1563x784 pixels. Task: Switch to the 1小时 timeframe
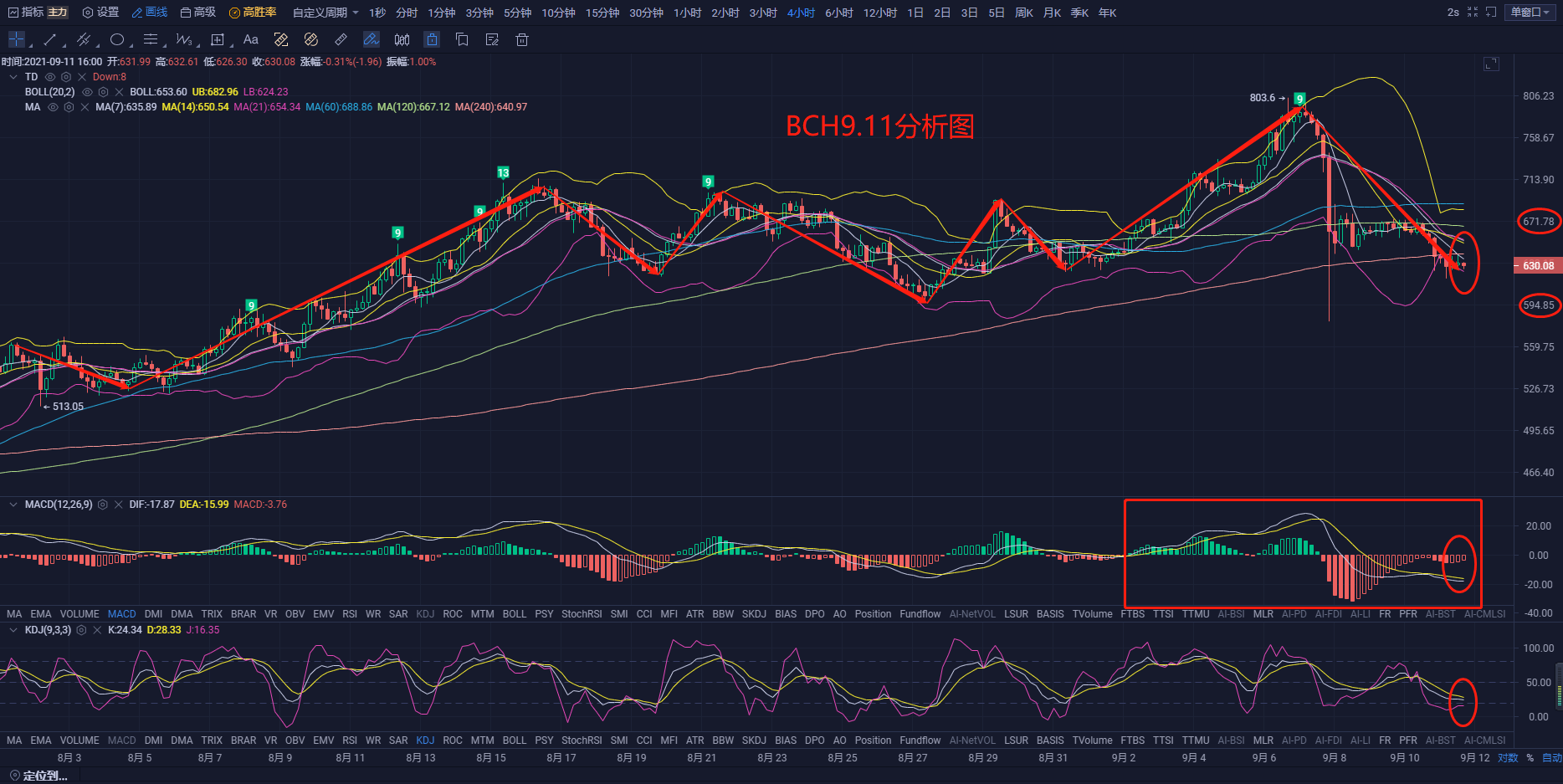click(x=688, y=13)
